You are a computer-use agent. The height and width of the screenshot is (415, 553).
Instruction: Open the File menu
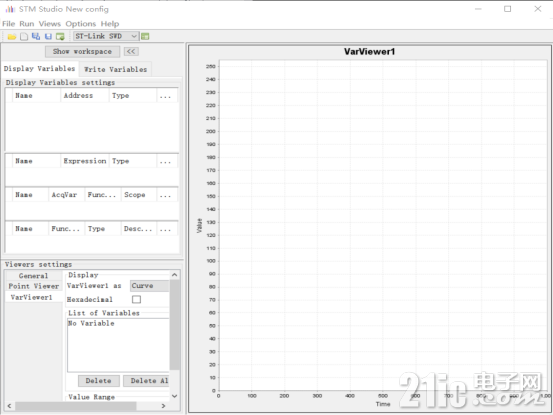pos(8,24)
